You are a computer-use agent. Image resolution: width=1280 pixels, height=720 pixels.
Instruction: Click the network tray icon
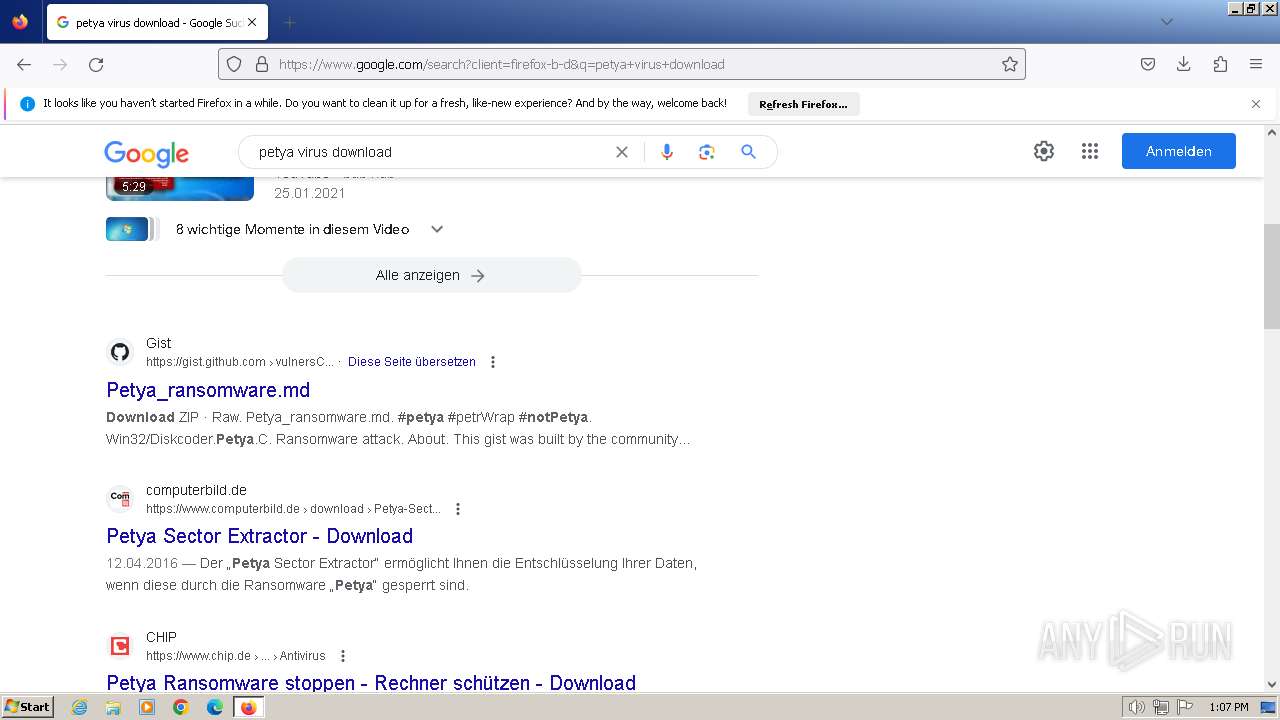click(x=1161, y=707)
